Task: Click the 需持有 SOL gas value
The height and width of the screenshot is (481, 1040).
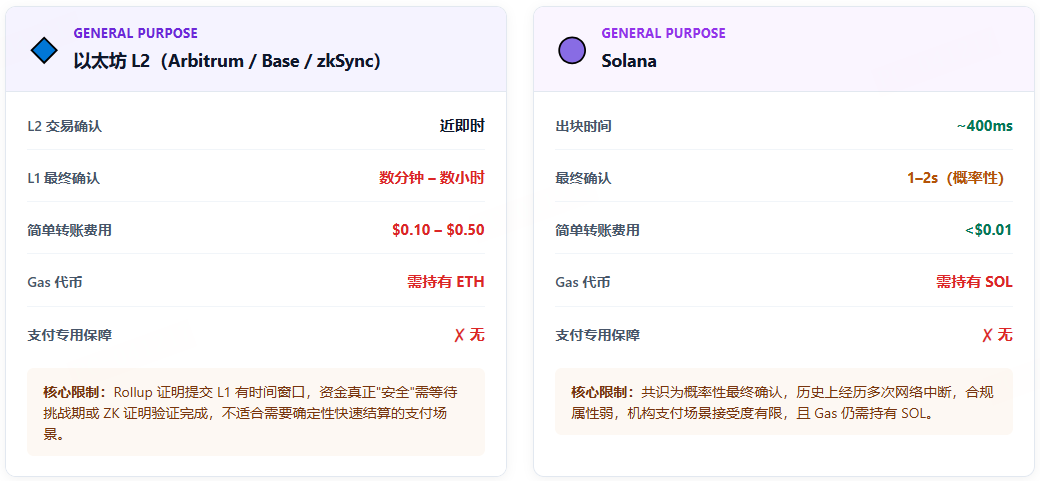Action: coord(974,282)
